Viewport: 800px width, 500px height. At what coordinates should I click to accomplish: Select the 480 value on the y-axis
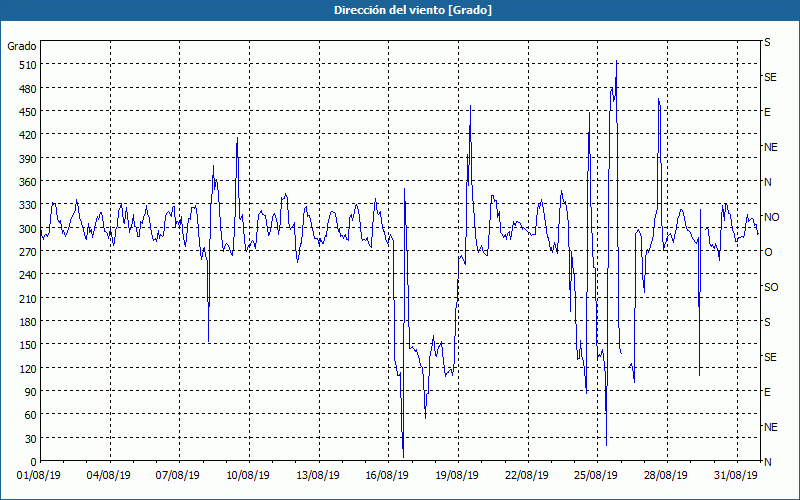coord(28,89)
